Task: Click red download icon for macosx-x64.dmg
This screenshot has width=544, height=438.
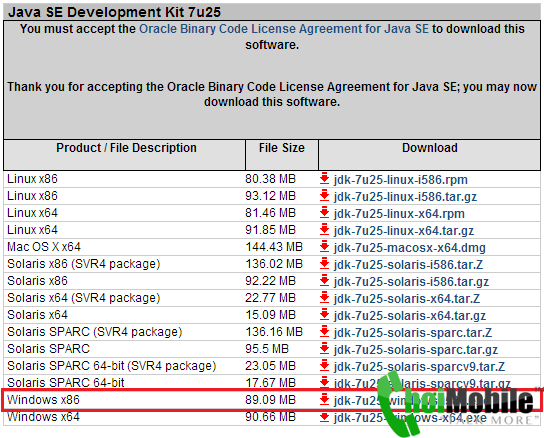Action: point(324,247)
